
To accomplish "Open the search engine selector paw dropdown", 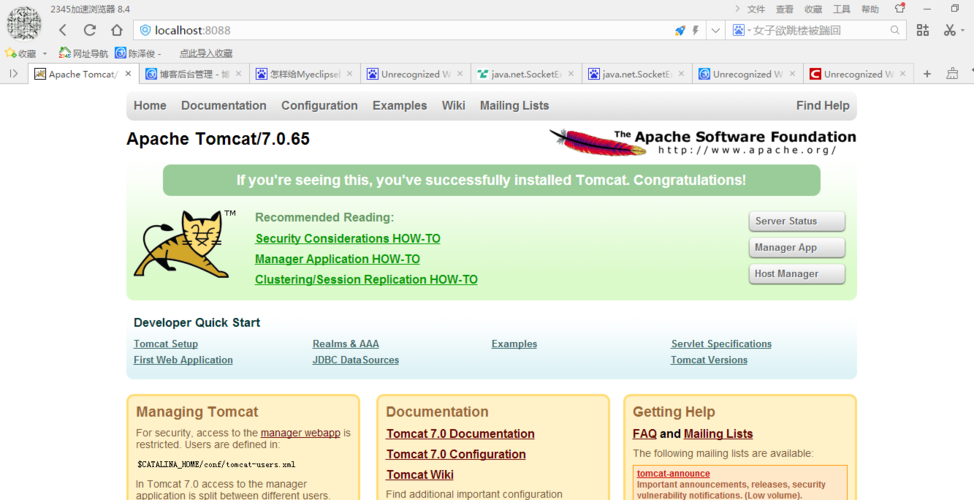I will (x=742, y=30).
